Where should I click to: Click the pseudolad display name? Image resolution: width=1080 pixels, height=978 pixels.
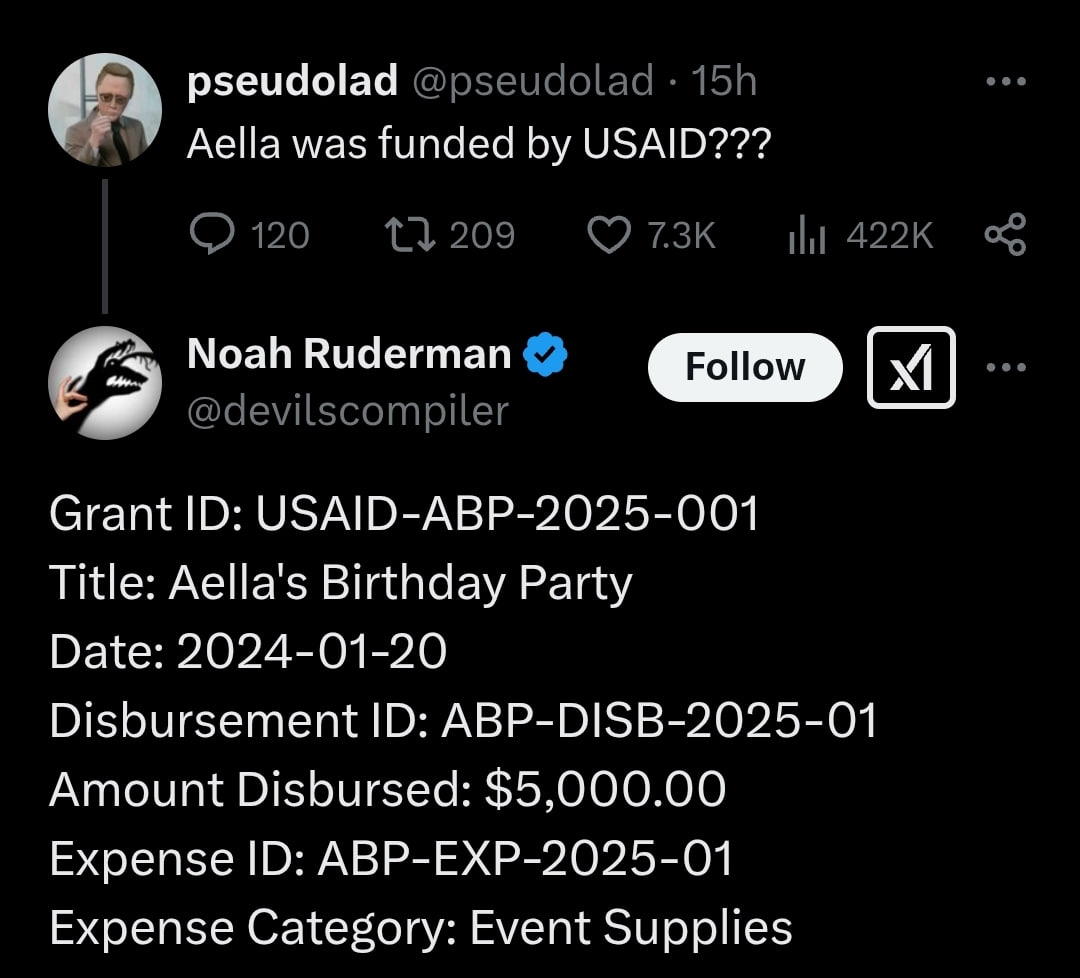tap(292, 82)
